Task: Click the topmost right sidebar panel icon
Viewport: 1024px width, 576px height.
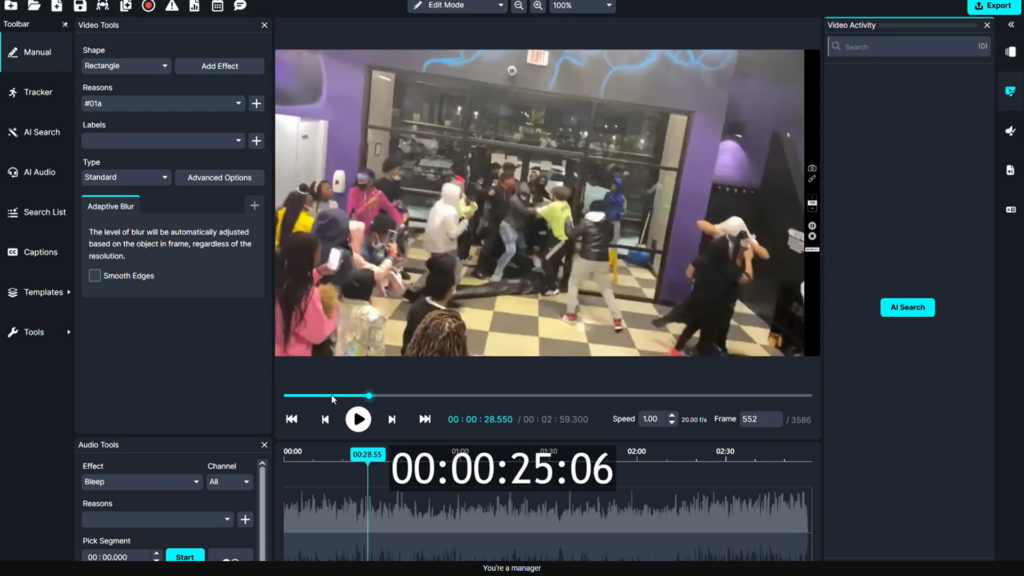Action: pos(1010,52)
